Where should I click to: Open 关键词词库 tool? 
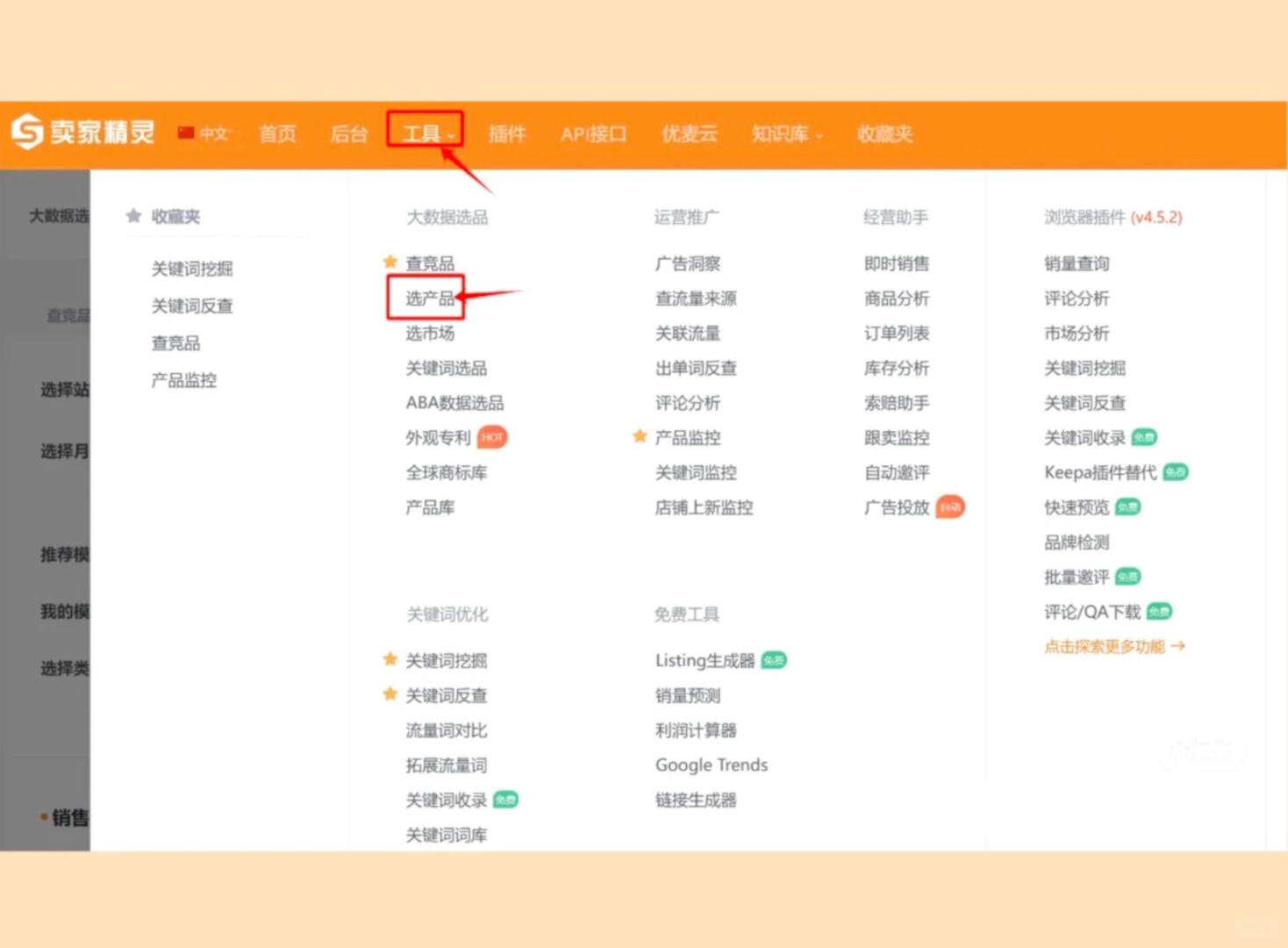click(x=447, y=835)
